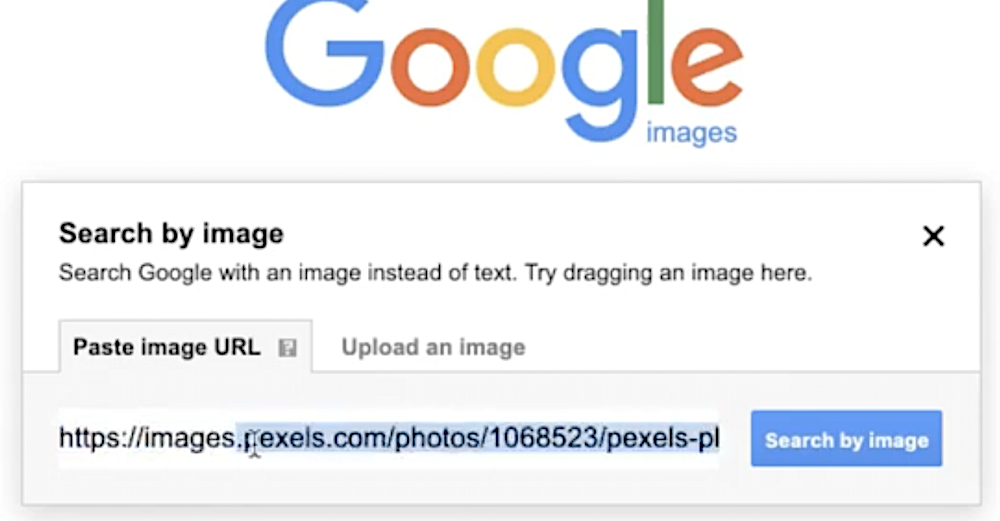Switch to the Upload an image tab
This screenshot has height=521, width=1000.
[x=433, y=347]
